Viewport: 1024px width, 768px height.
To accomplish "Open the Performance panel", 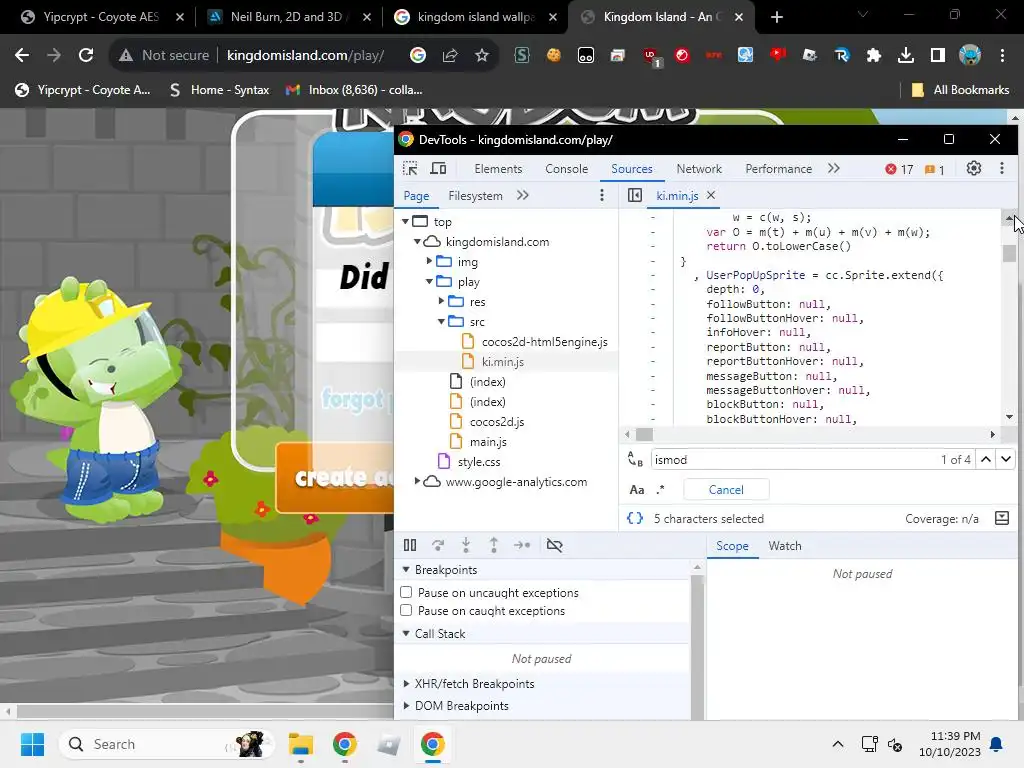I will 779,168.
